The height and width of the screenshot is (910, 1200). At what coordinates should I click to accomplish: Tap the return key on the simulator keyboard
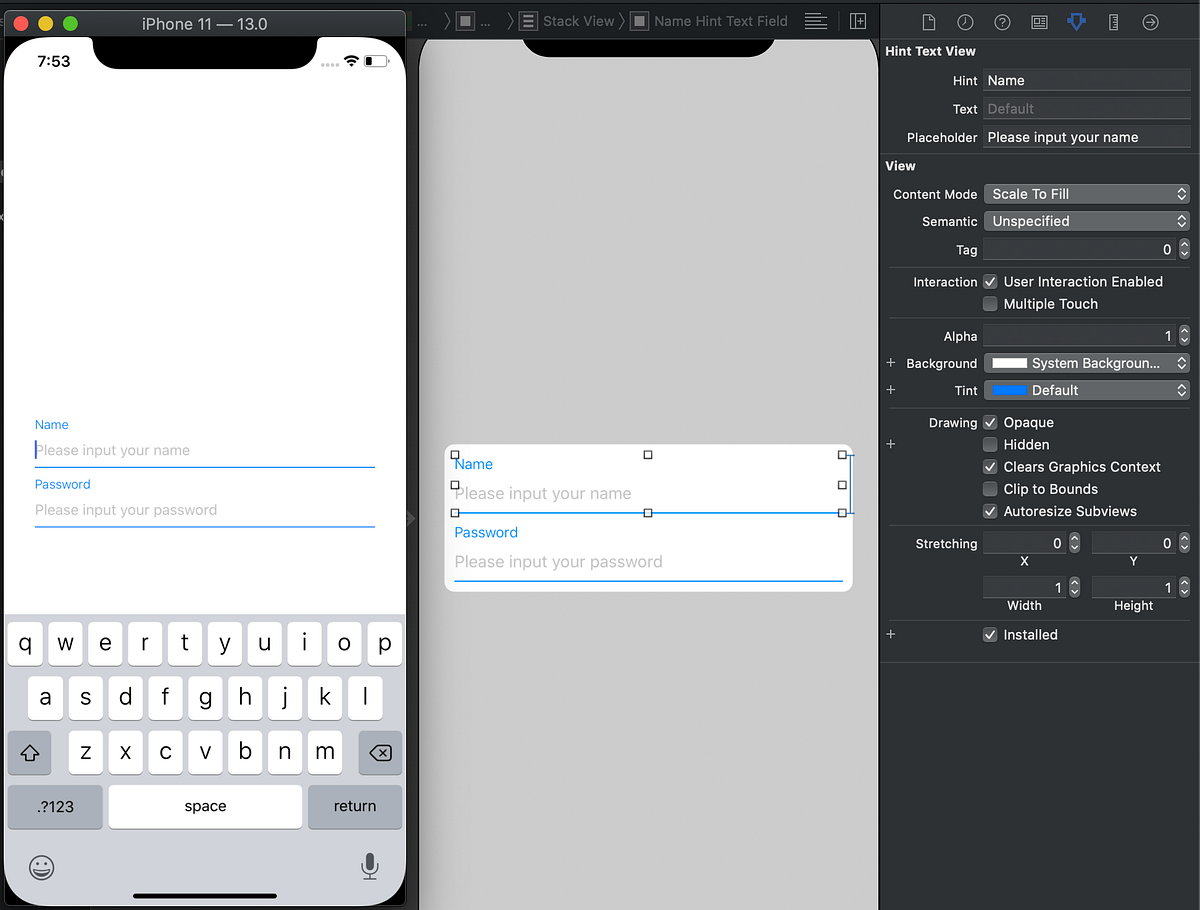[355, 806]
